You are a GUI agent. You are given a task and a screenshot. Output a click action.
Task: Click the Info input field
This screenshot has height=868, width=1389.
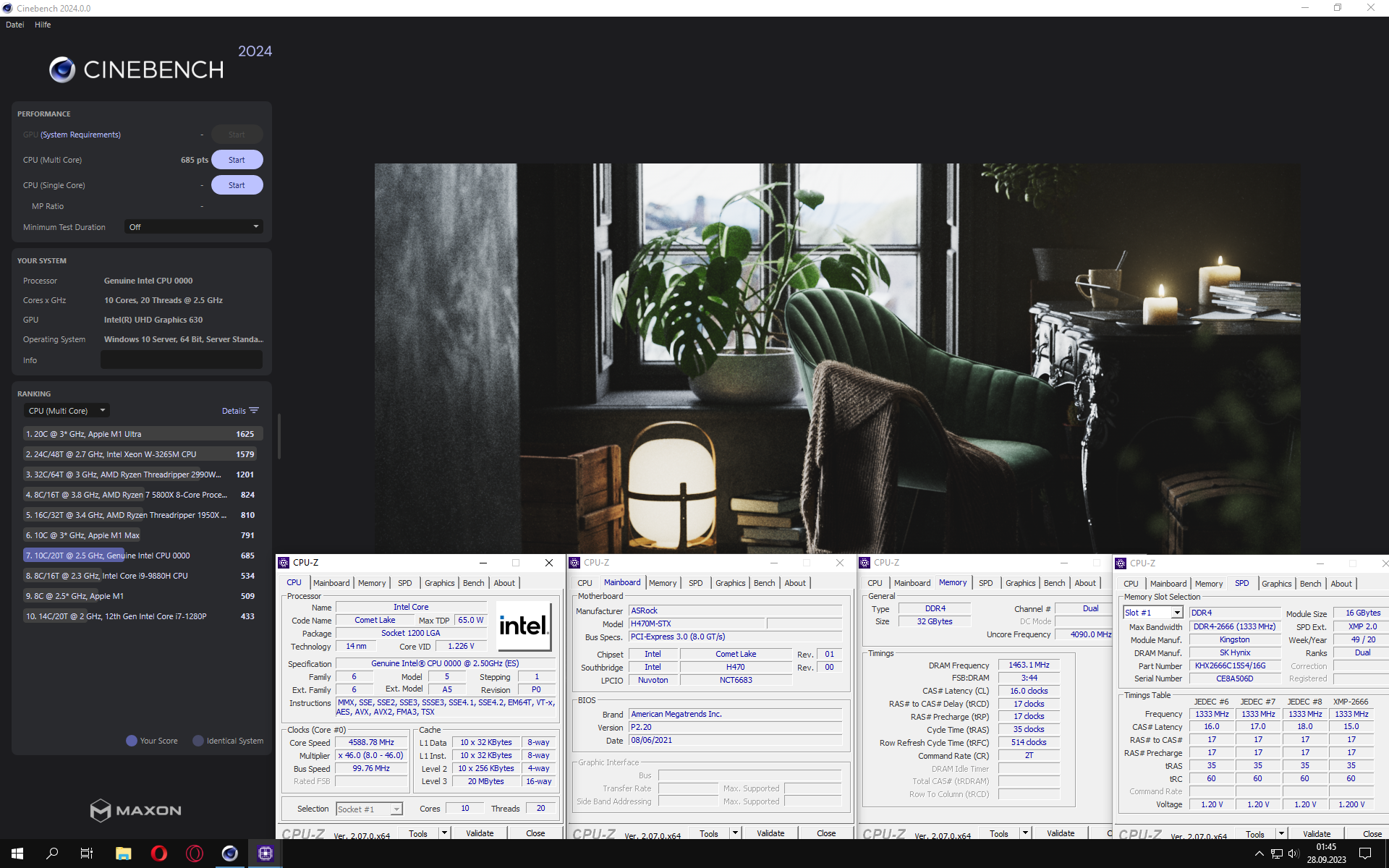pyautogui.click(x=182, y=359)
